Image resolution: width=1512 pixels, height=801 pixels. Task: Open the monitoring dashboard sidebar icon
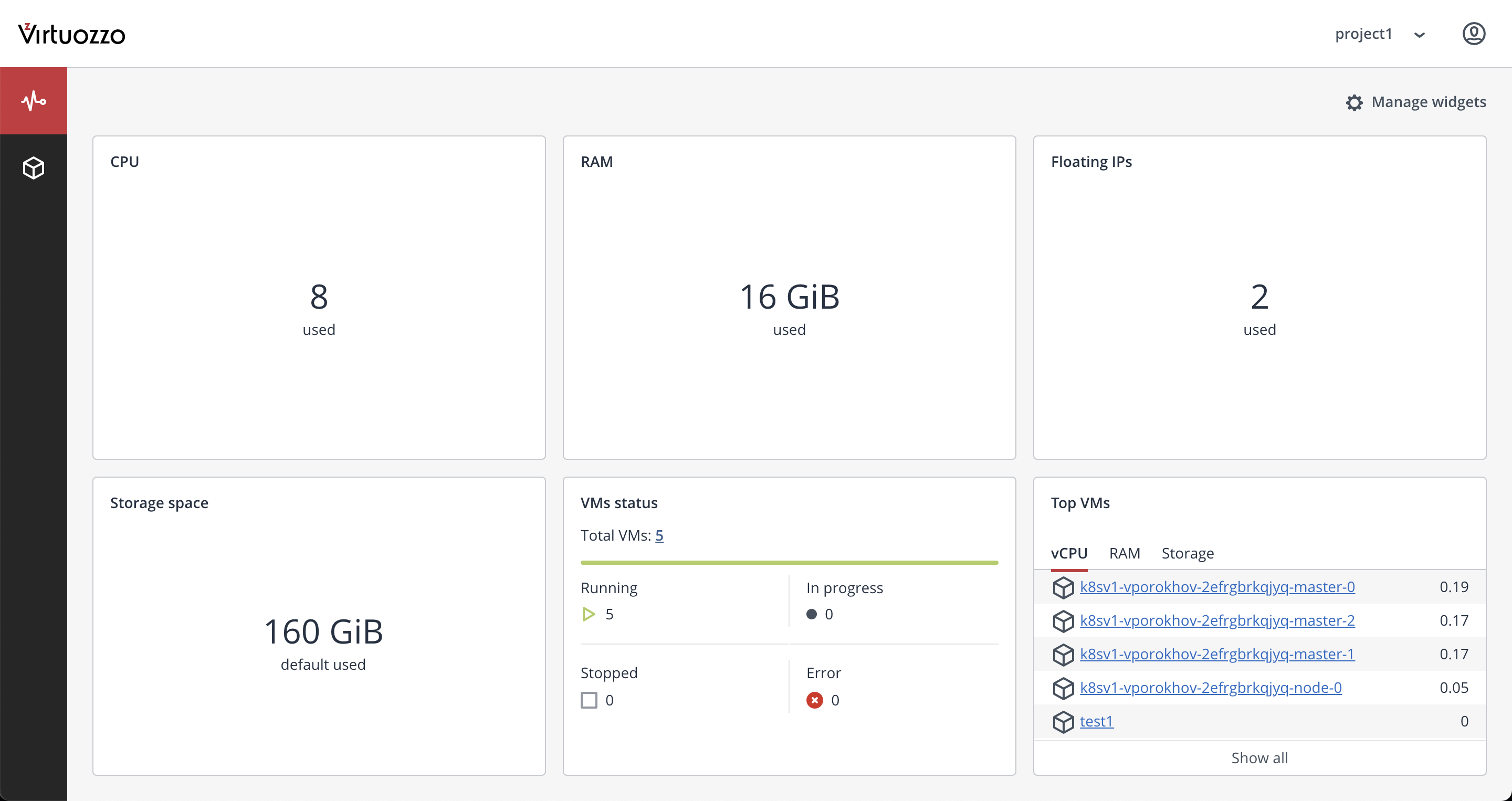[x=34, y=101]
